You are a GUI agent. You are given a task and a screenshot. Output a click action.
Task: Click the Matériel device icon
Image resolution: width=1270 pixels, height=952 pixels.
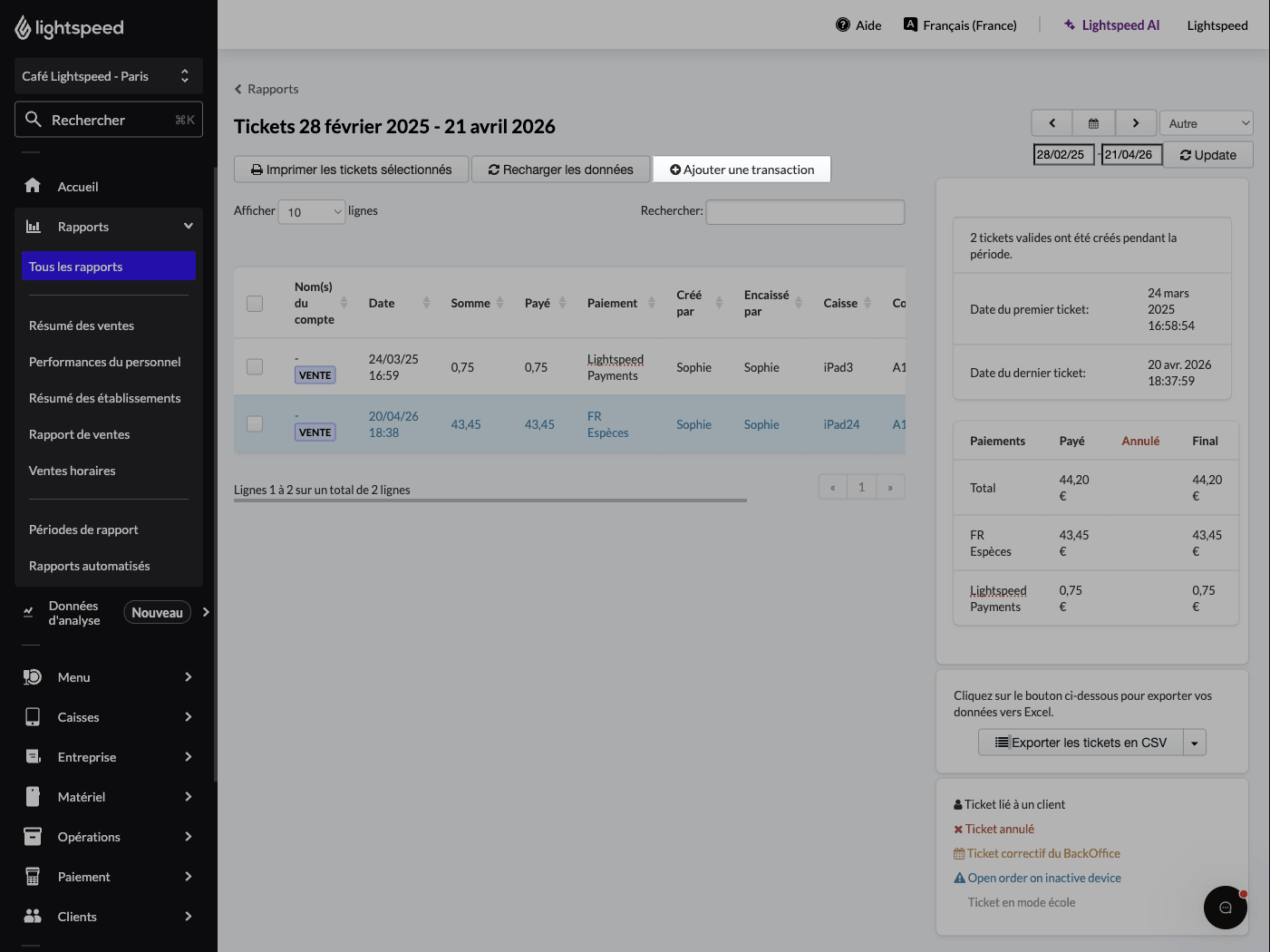[x=33, y=797]
